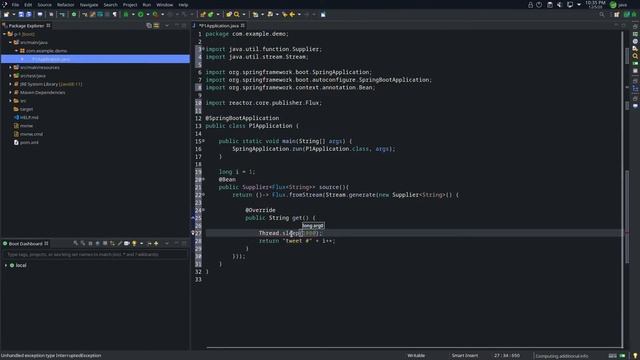Toggle Link with Editor in Package Explorer

156,26
